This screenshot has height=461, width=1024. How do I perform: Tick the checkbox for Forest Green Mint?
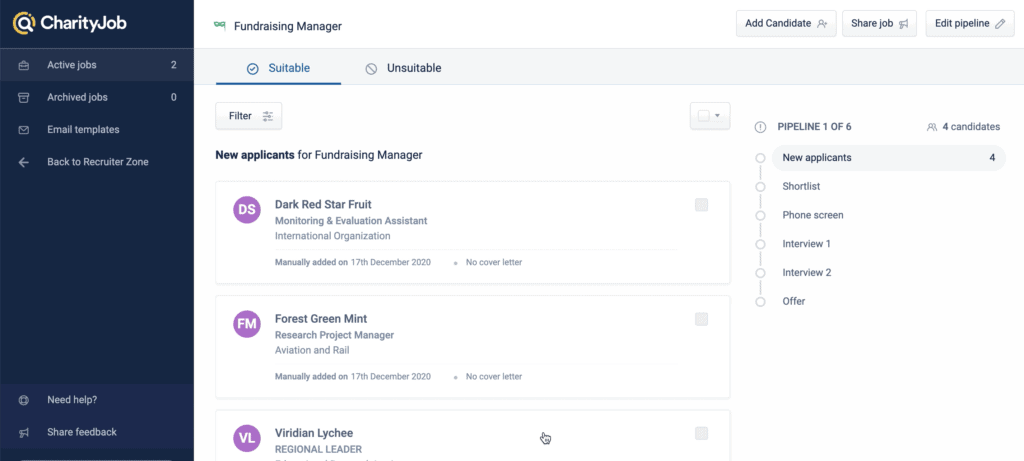[x=701, y=319]
